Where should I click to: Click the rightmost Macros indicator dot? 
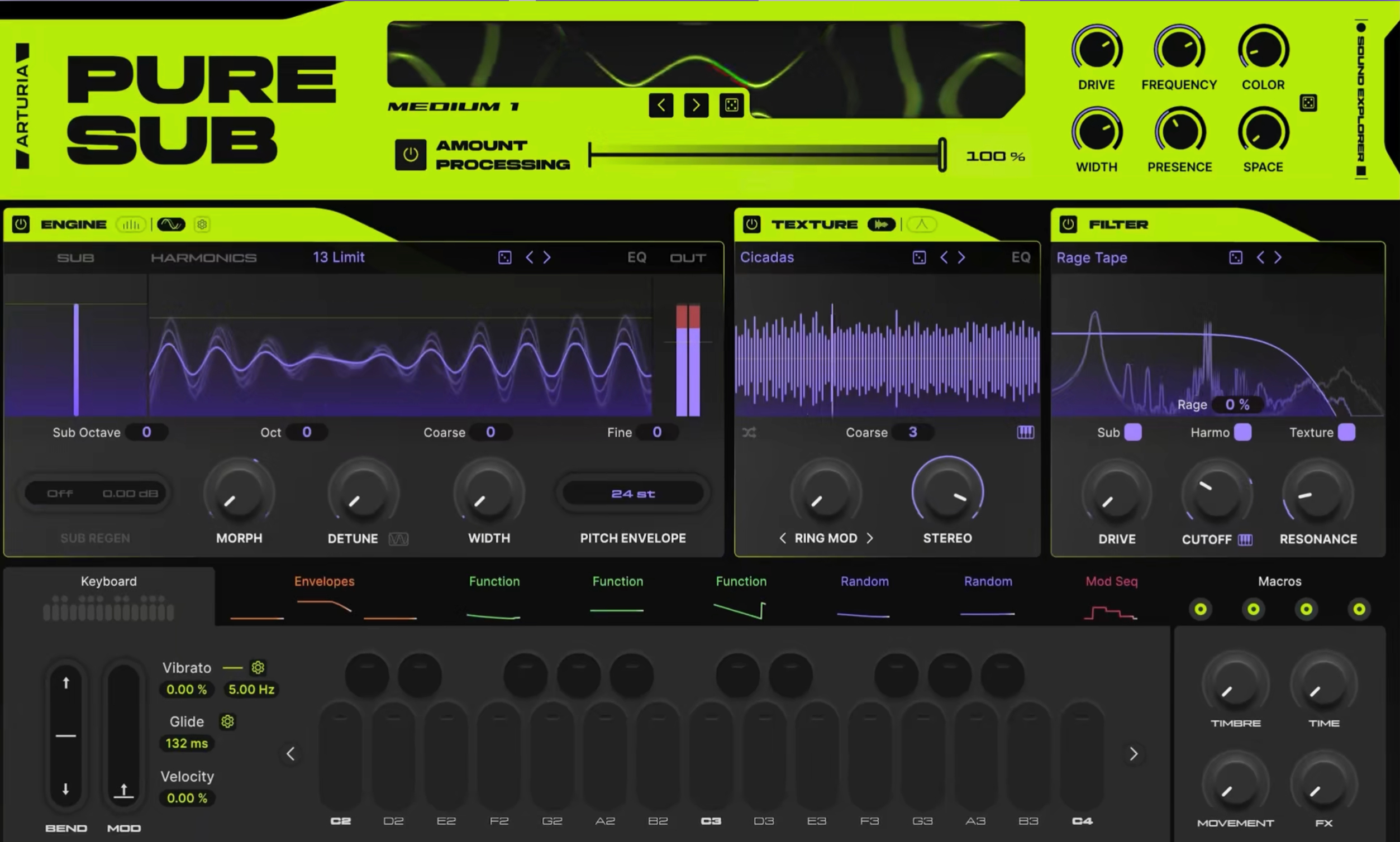point(1359,609)
